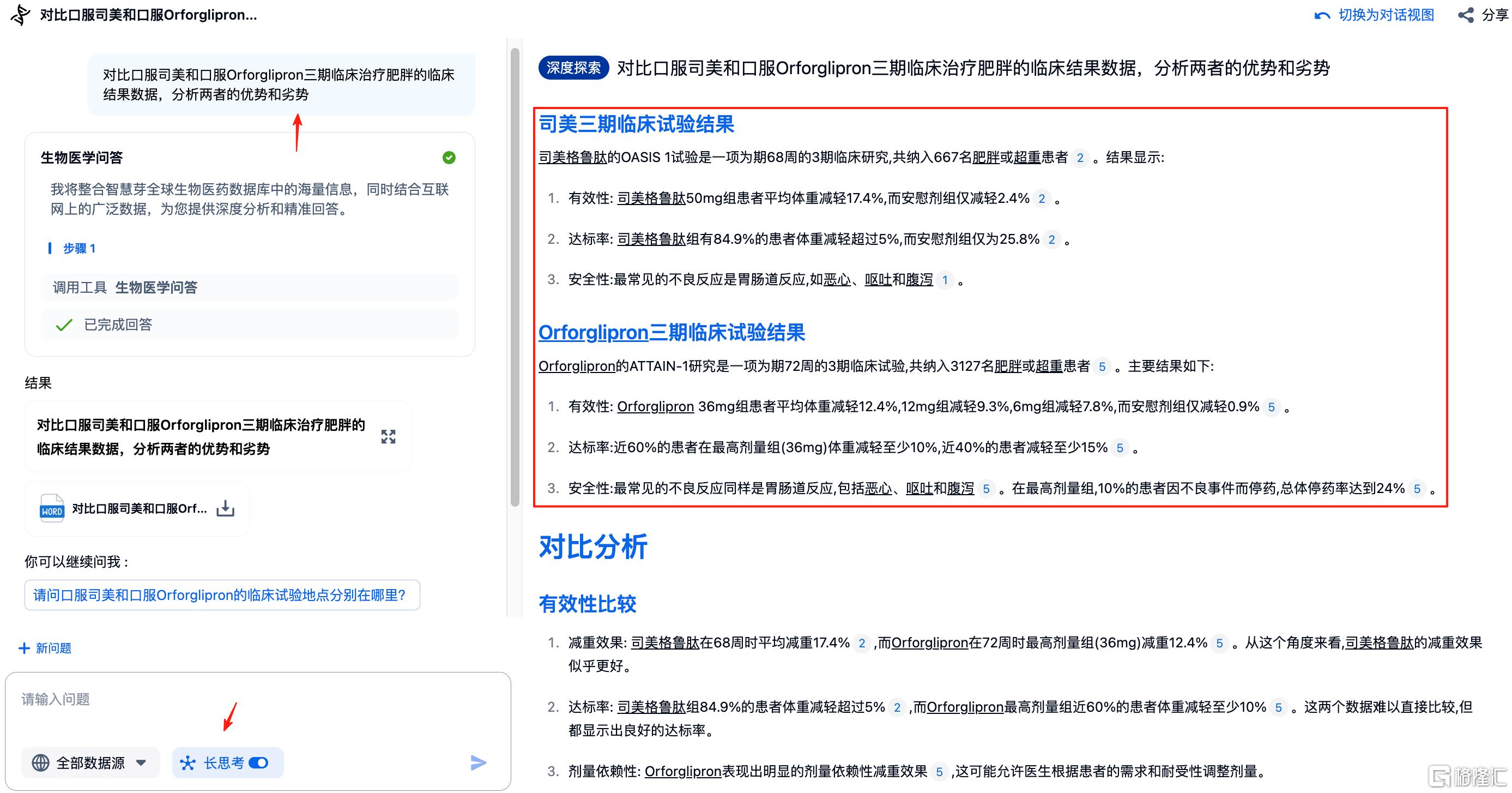This screenshot has width=1512, height=793.
Task: Click citation 2 after 平均减重17.4% in comparison
Action: tap(862, 643)
